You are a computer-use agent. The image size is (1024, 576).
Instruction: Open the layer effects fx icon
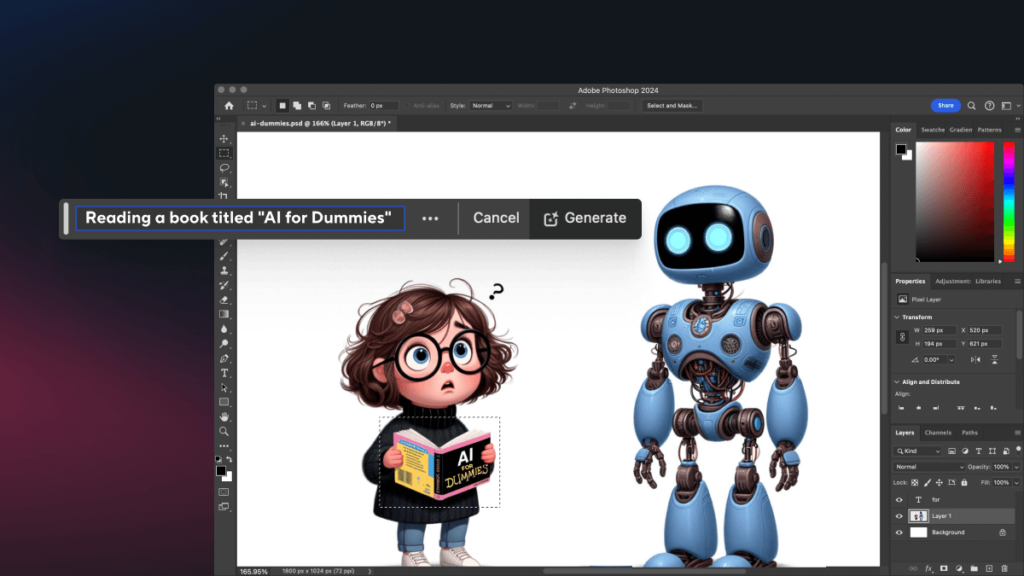pyautogui.click(x=929, y=569)
